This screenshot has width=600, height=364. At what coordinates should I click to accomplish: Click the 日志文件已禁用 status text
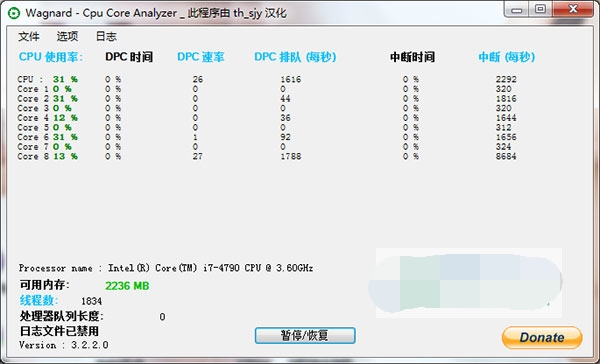pyautogui.click(x=59, y=331)
